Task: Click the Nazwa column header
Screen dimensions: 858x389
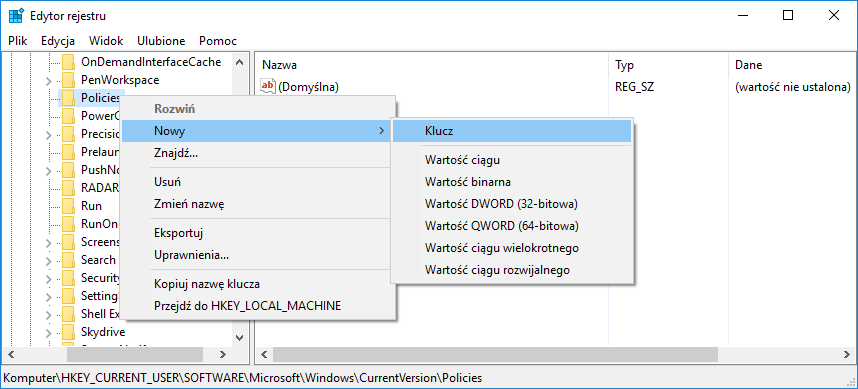Action: point(432,65)
